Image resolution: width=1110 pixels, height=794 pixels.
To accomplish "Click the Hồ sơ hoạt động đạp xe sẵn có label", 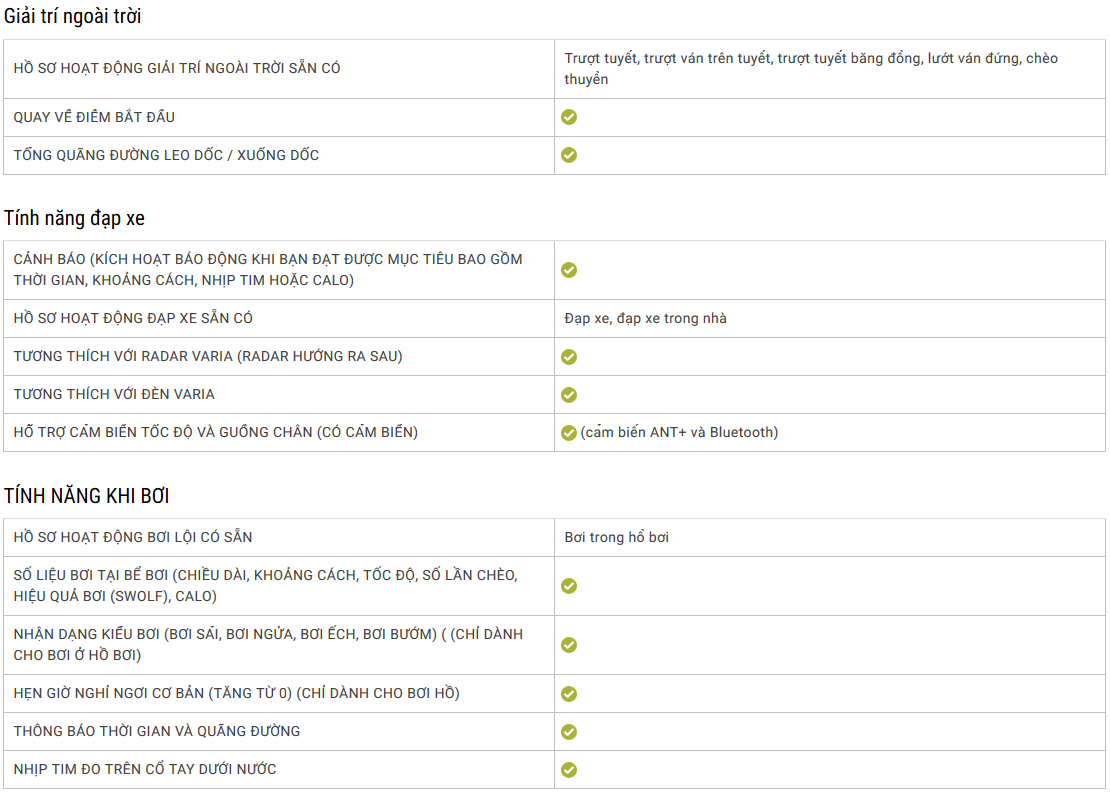I will [133, 318].
